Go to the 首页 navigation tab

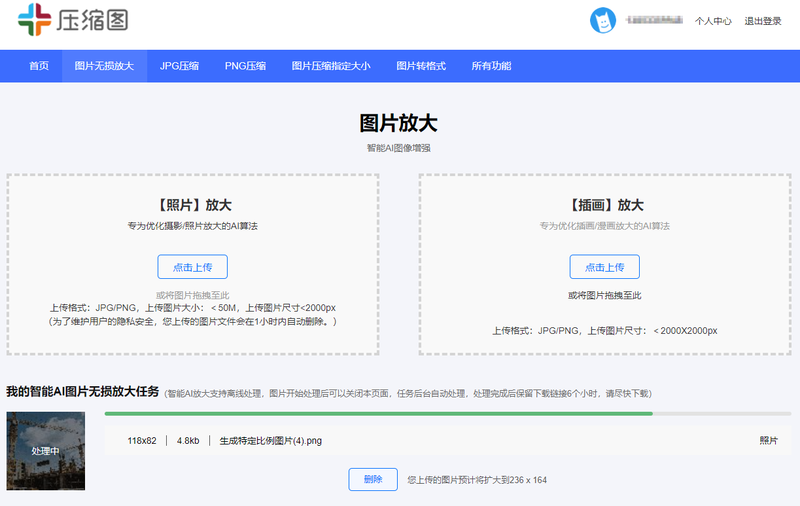pyautogui.click(x=39, y=66)
